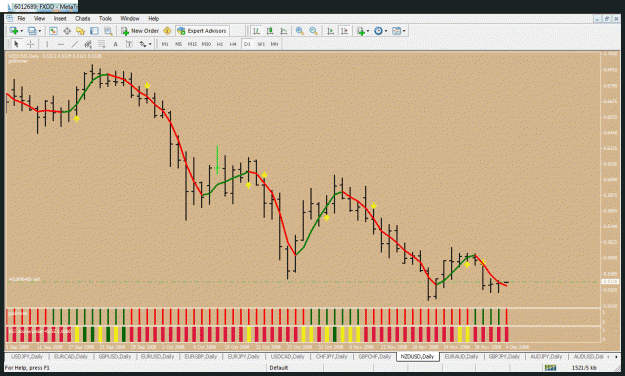Select the Crosshair tool

click(x=30, y=44)
